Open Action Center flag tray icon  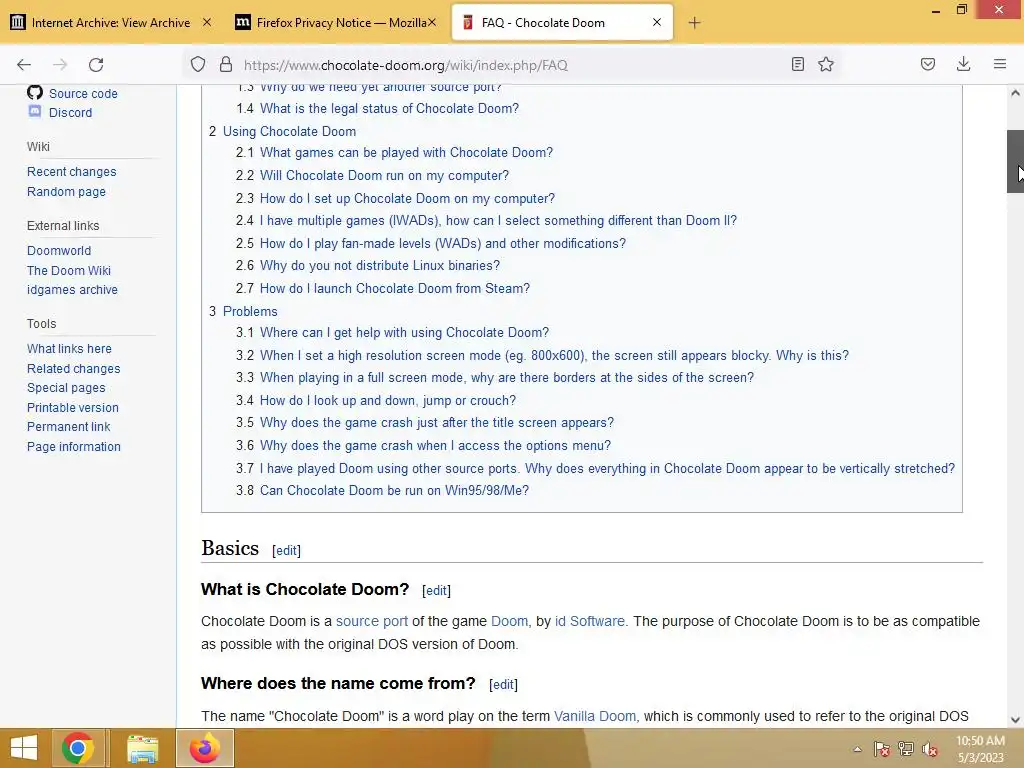coord(881,749)
